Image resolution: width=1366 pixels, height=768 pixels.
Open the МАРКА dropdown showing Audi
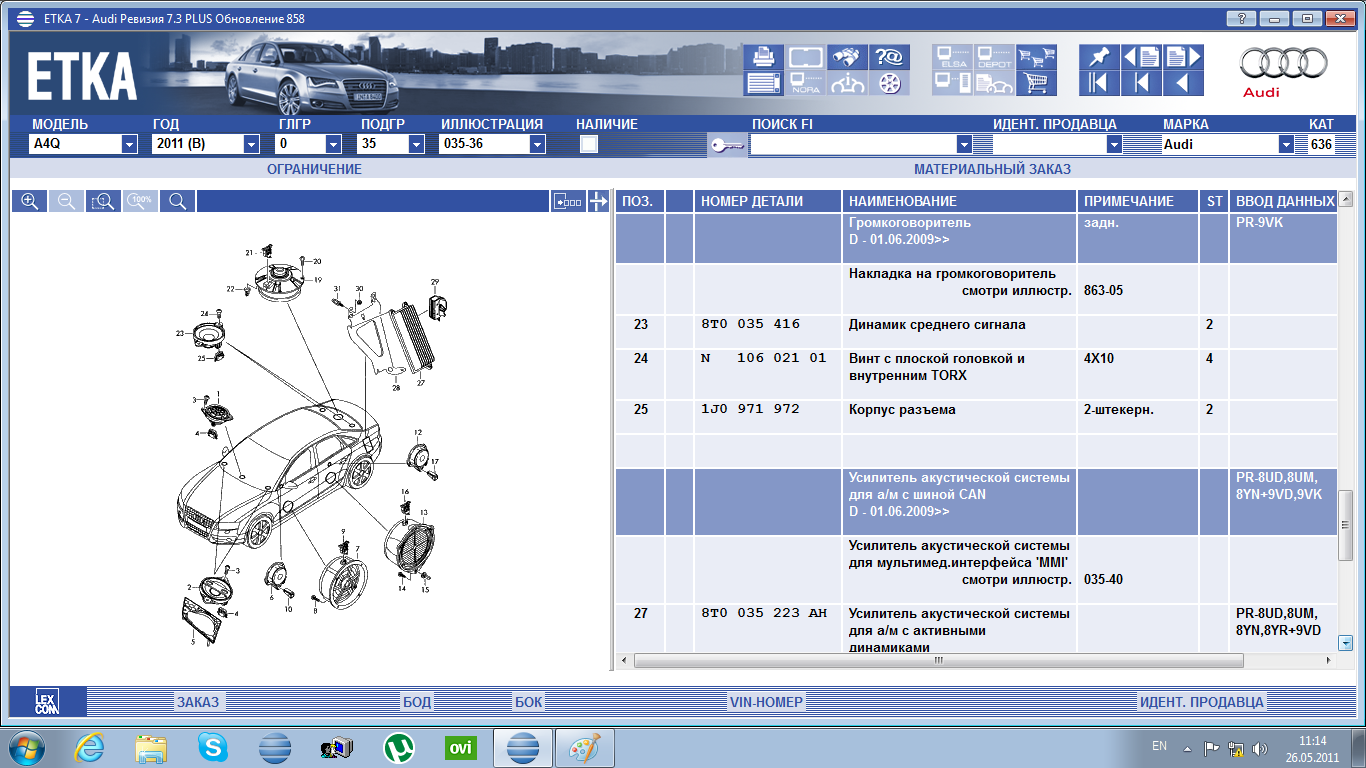[1286, 144]
